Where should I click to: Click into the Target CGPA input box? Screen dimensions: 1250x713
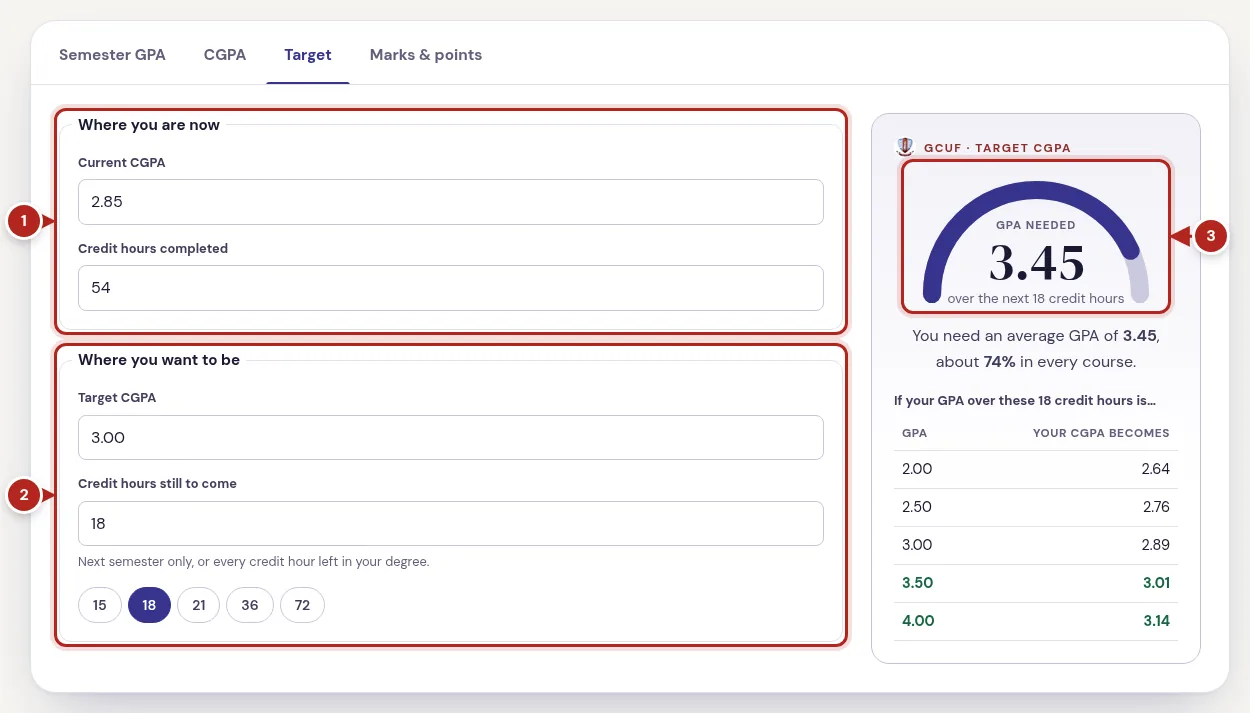coord(451,438)
